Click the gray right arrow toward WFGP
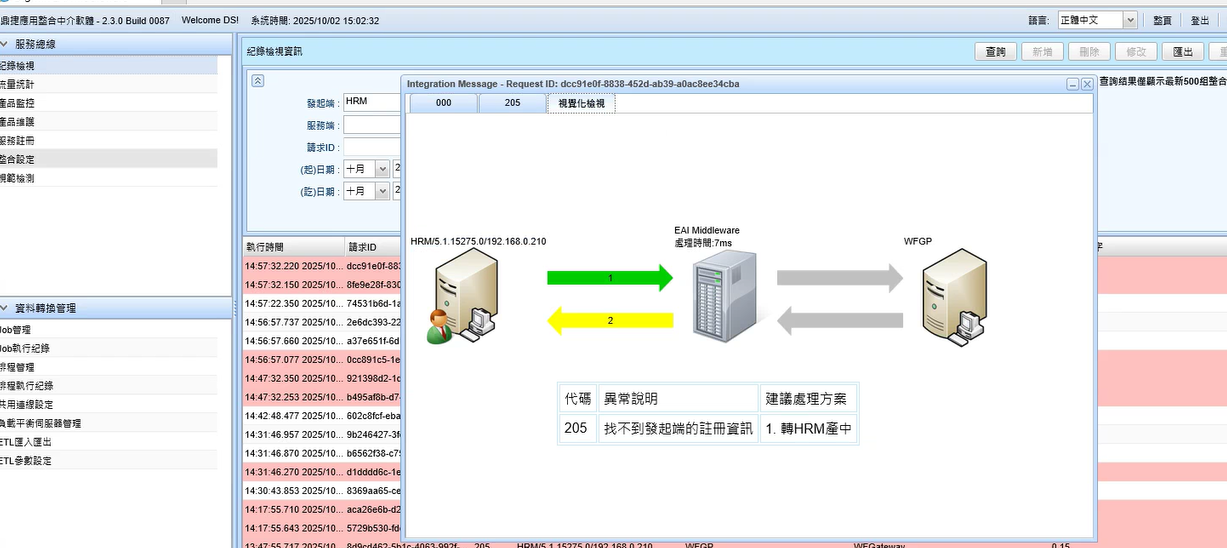The height and width of the screenshot is (548, 1227). click(840, 278)
